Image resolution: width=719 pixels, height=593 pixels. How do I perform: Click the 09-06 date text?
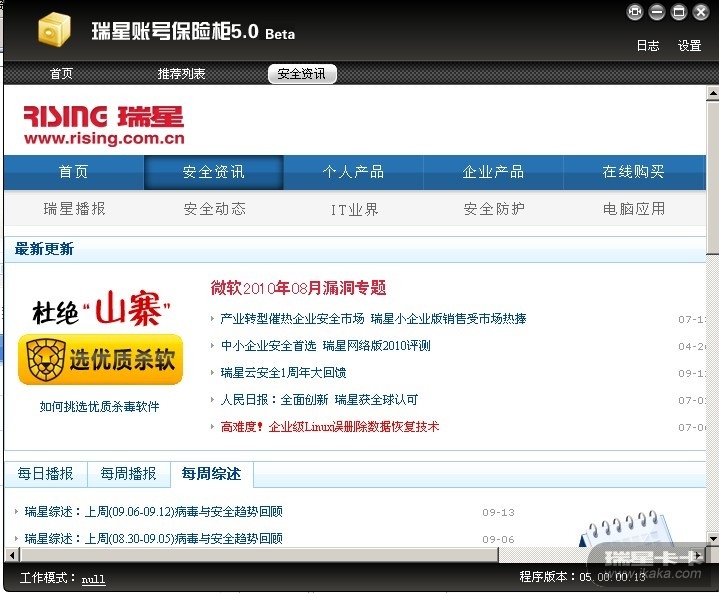[498, 539]
